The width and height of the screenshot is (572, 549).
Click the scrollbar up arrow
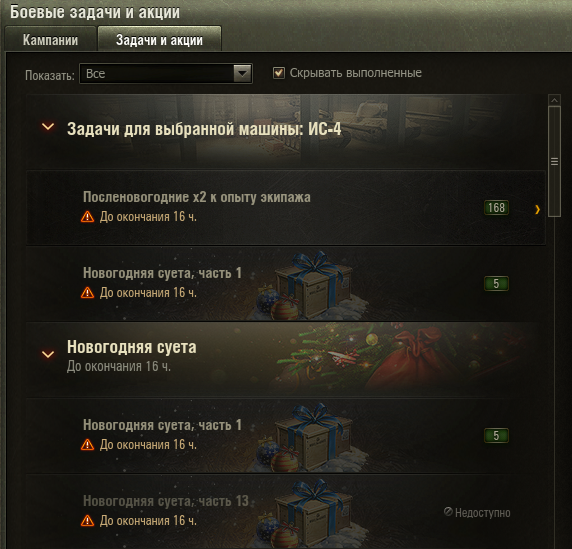[x=554, y=100]
